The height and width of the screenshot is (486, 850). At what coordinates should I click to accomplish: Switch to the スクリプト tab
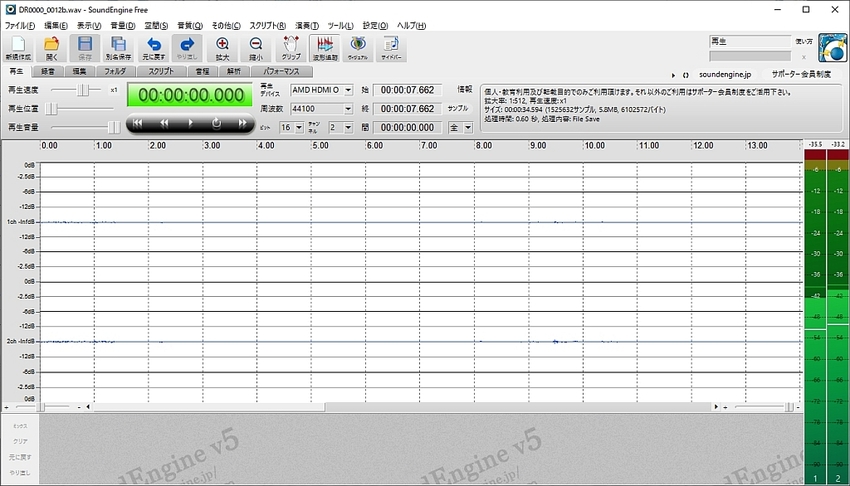point(161,72)
